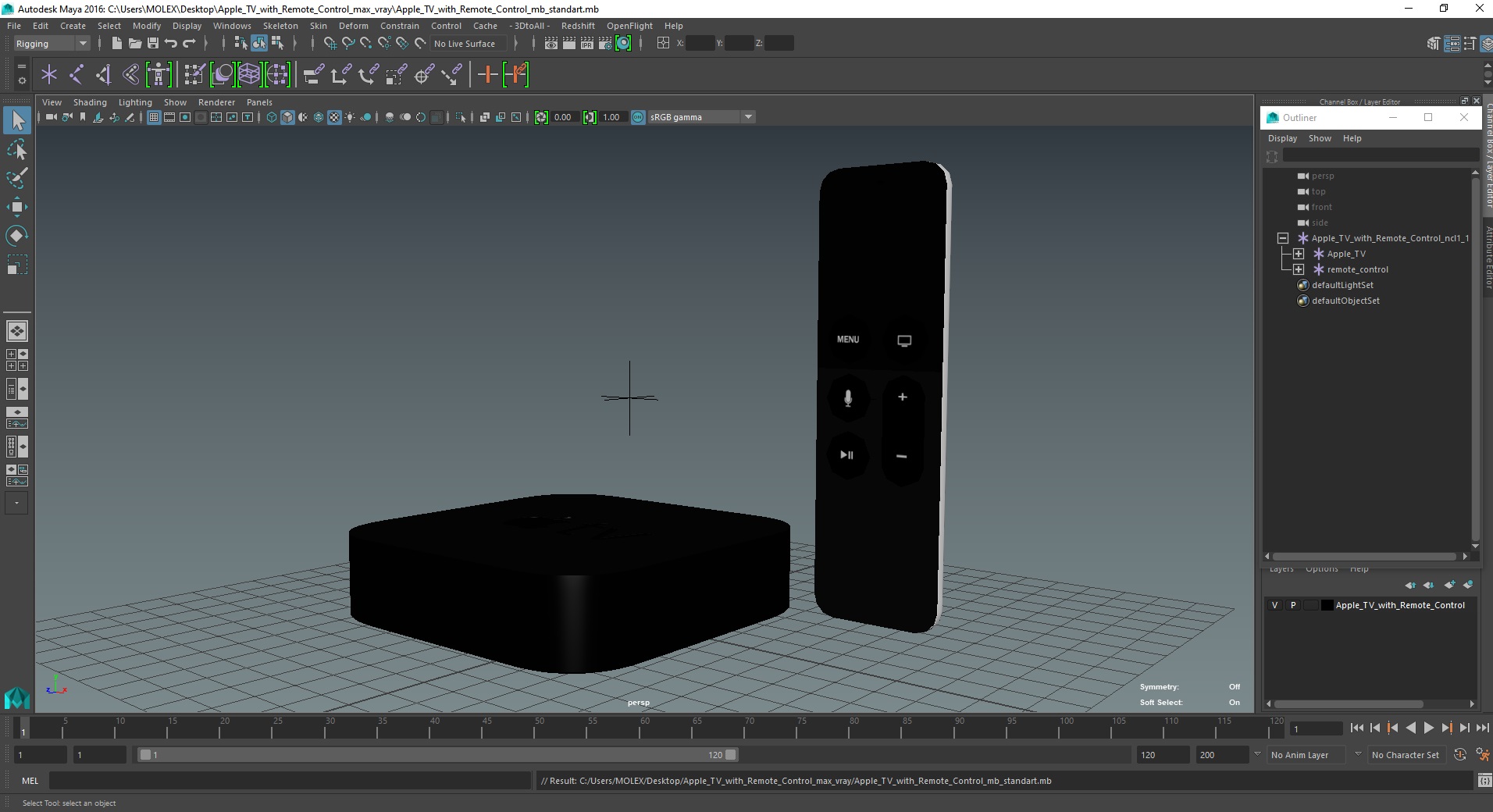This screenshot has height=812, width=1493.
Task: Open the viewport Shading menu
Action: pos(90,102)
